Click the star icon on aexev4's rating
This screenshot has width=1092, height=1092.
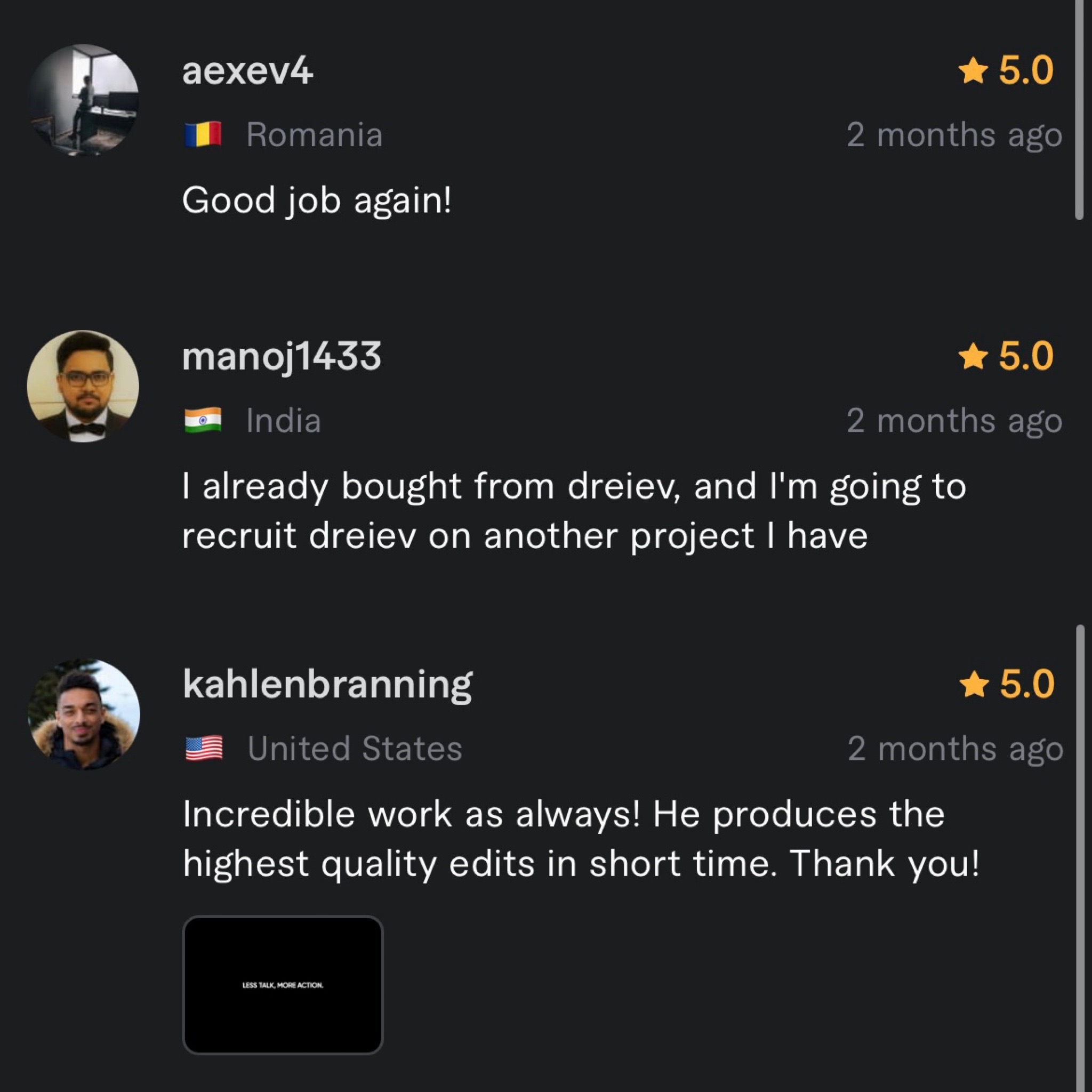click(973, 72)
